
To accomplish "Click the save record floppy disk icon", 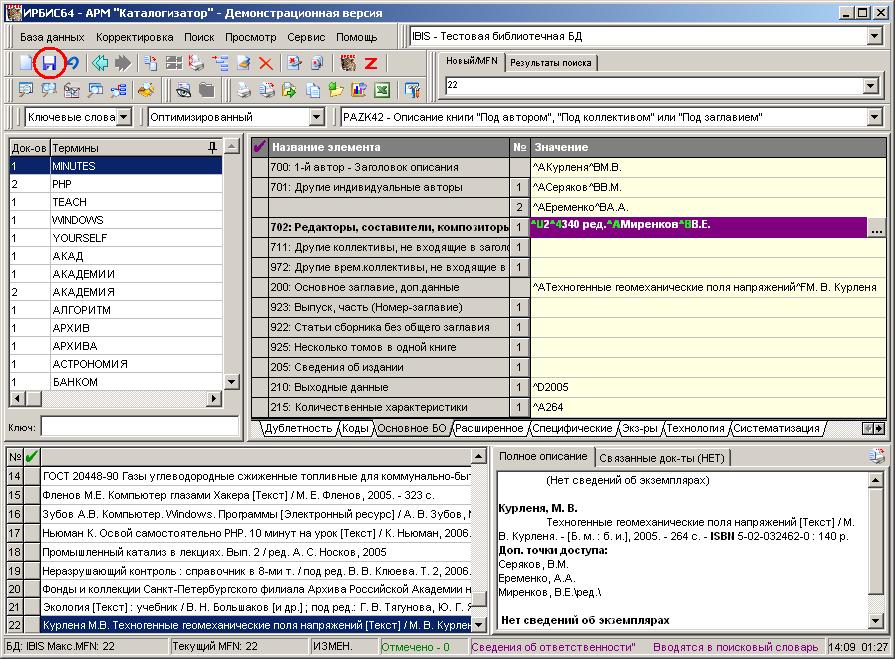I will pyautogui.click(x=49, y=64).
